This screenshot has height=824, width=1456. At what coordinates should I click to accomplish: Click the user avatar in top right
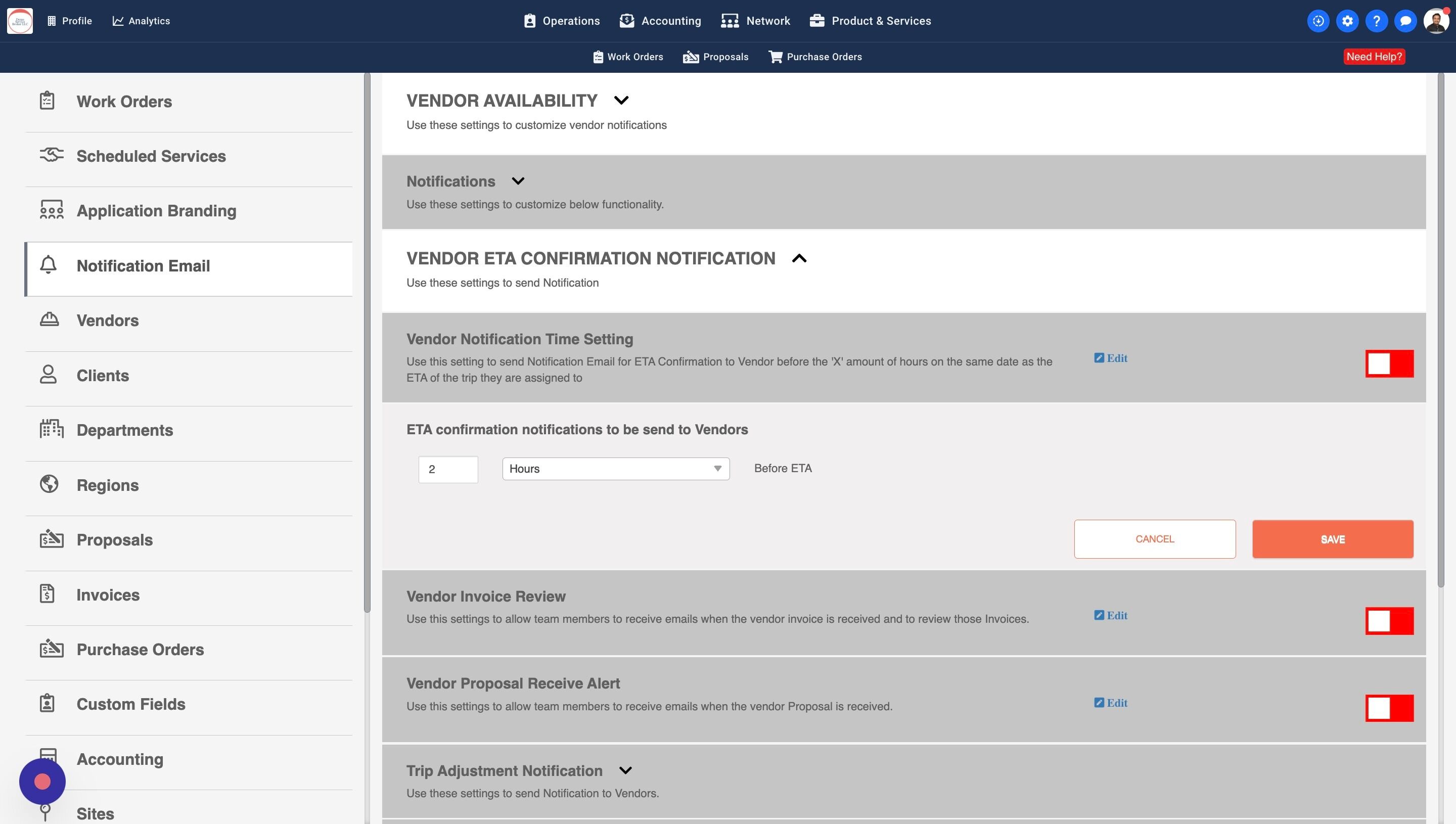tap(1436, 21)
